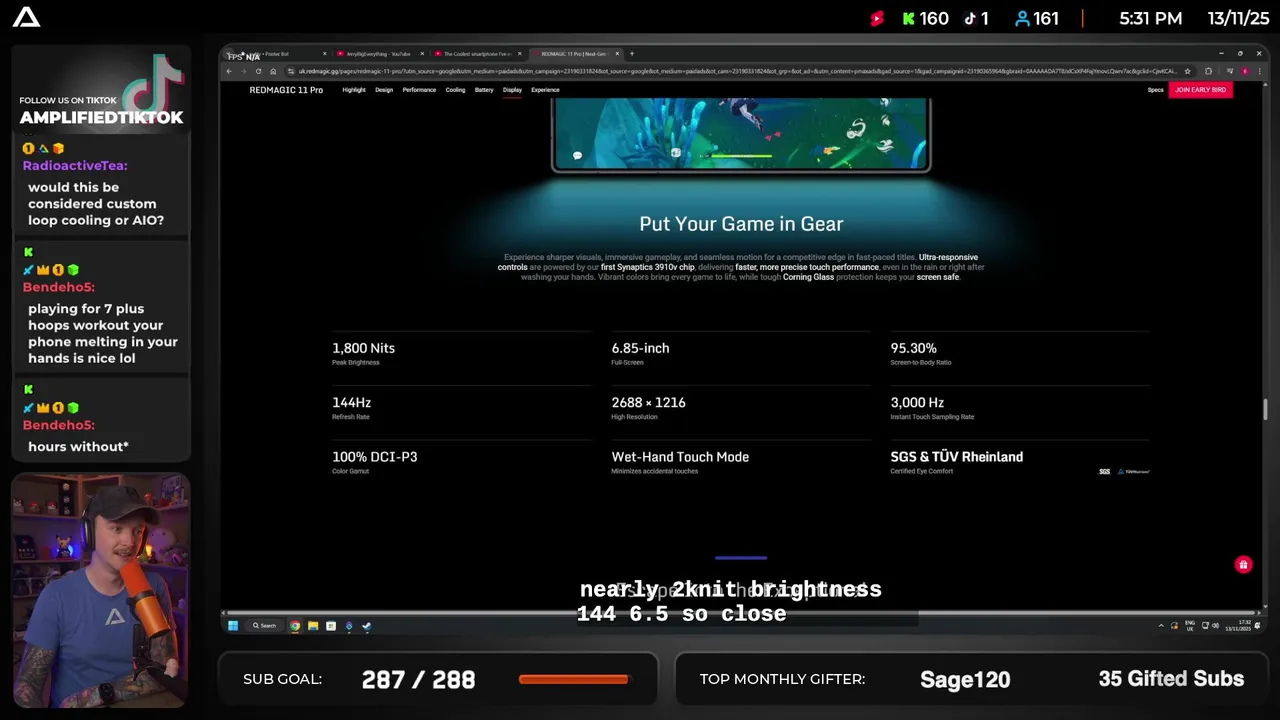Click the red YouTube icon in overlay
This screenshot has width=1280, height=720.
click(877, 18)
